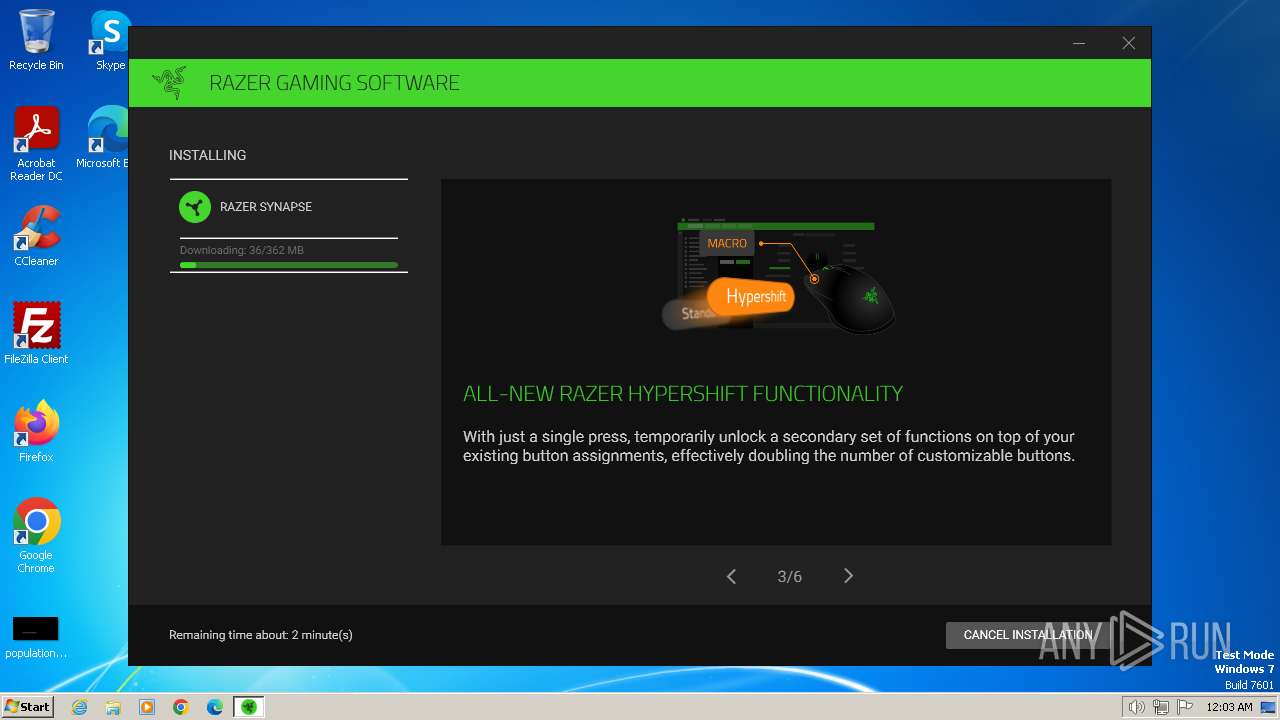Select the population file on desktop
The width and height of the screenshot is (1280, 720).
[36, 637]
